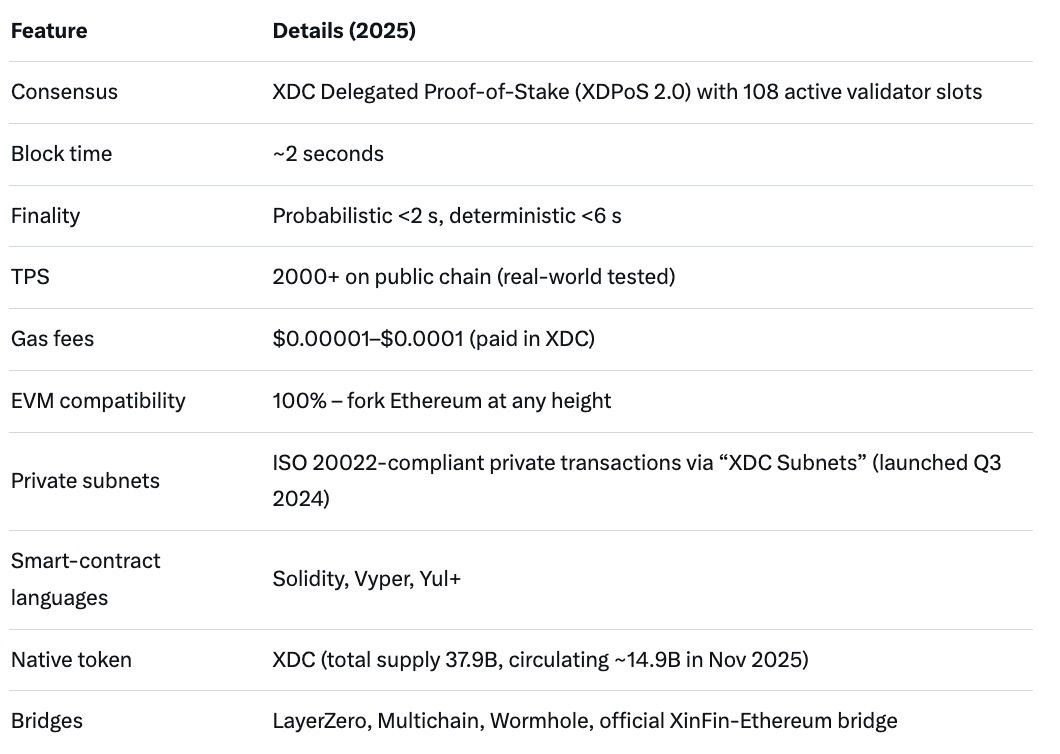Click the LayerZero, Multichain, Wormhole bridges text
Image resolution: width=1060 pixels, height=754 pixels.
(x=585, y=721)
